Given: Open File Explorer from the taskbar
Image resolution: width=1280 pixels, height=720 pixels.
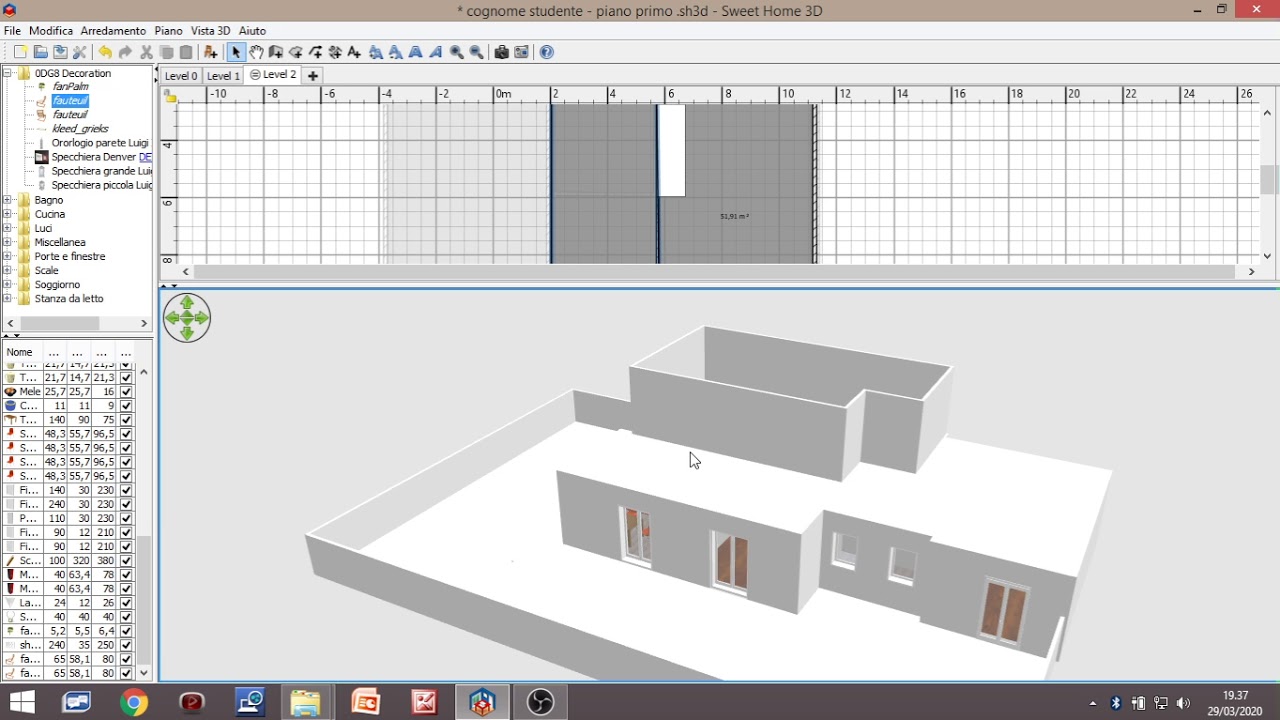Looking at the screenshot, I should (306, 703).
